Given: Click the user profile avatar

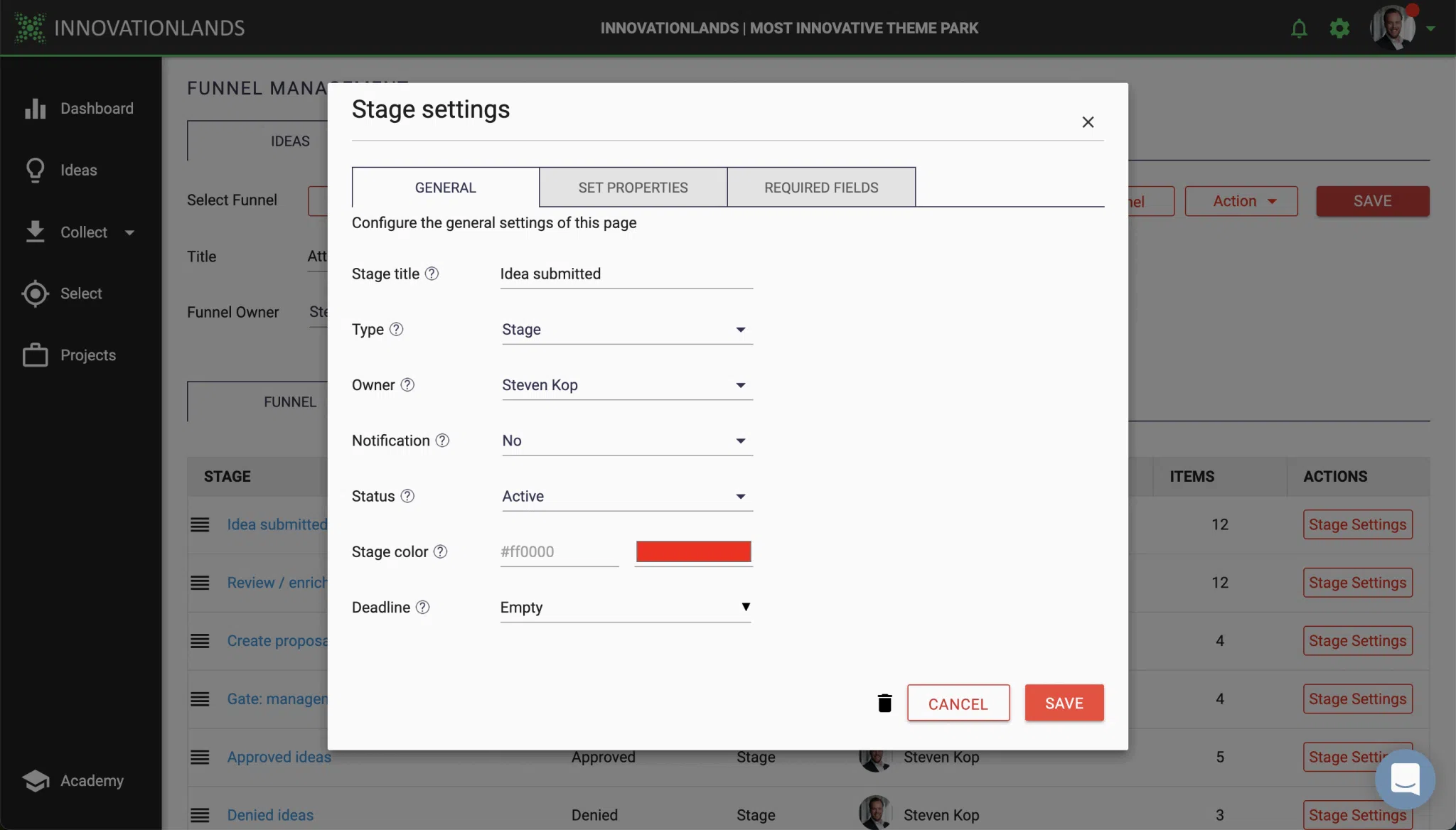Looking at the screenshot, I should click(1393, 28).
